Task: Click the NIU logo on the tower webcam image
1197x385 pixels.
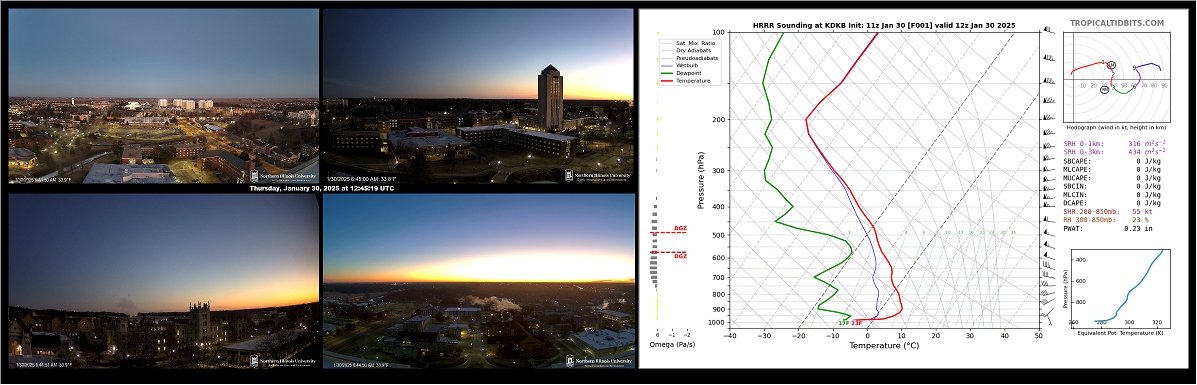Action: 598,176
